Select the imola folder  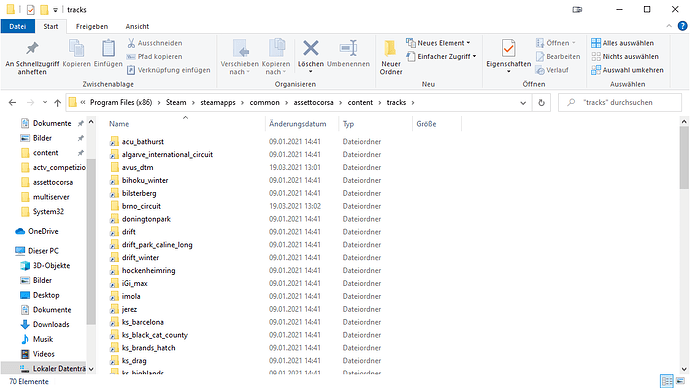pyautogui.click(x=131, y=296)
